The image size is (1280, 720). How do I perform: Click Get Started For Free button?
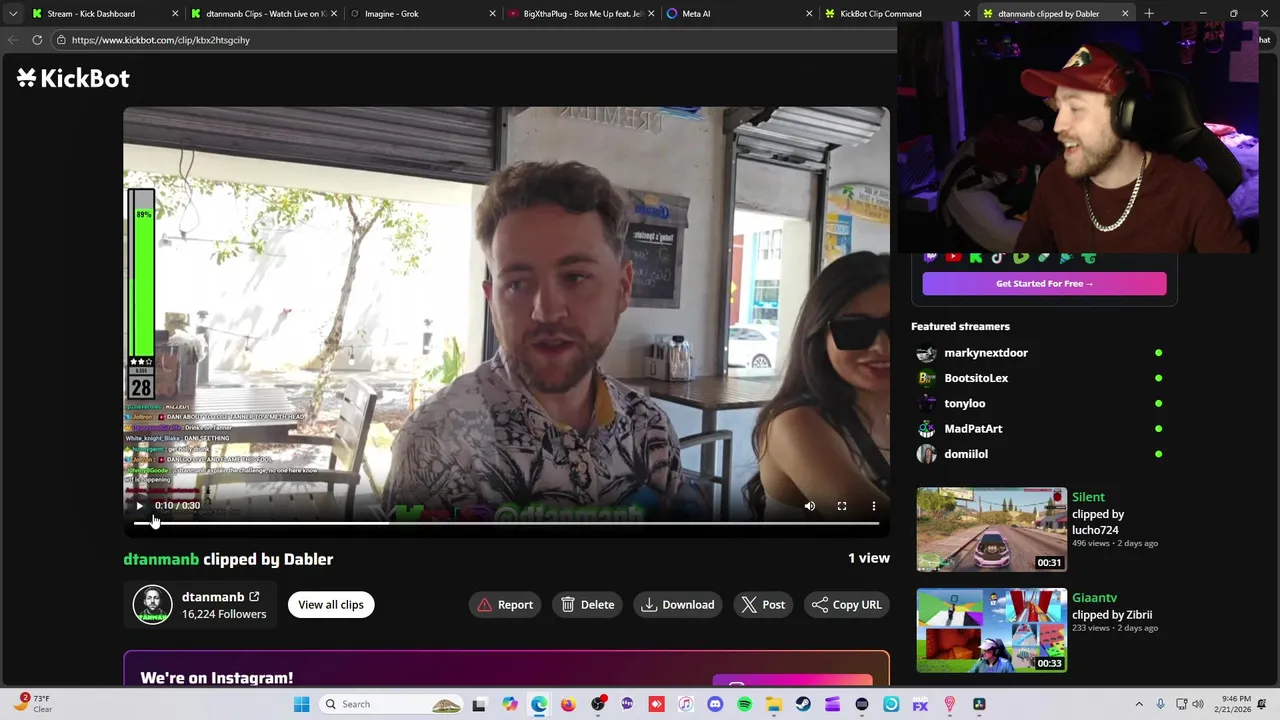(x=1044, y=284)
